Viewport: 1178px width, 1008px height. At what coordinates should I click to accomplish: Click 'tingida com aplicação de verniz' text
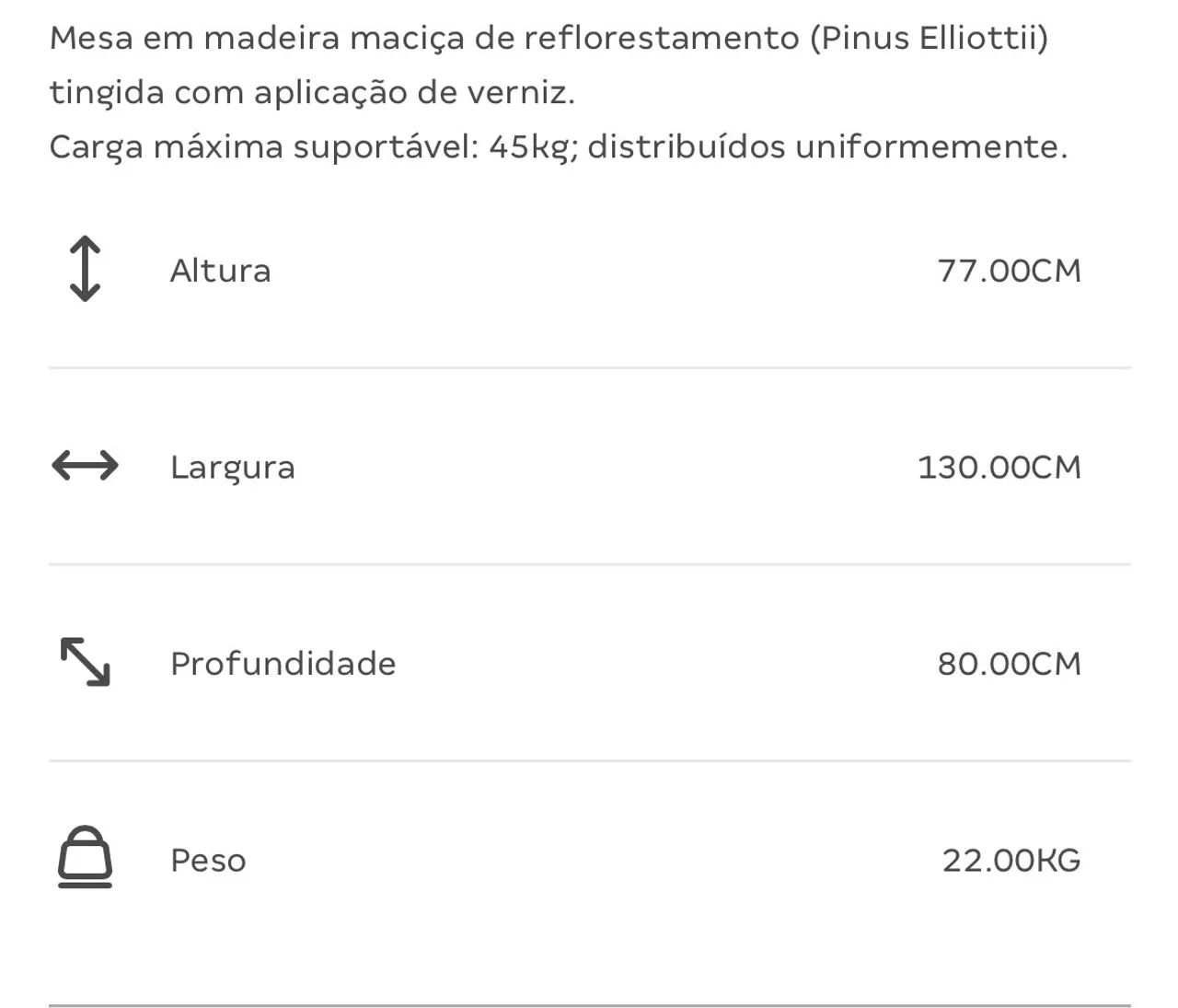(x=312, y=93)
